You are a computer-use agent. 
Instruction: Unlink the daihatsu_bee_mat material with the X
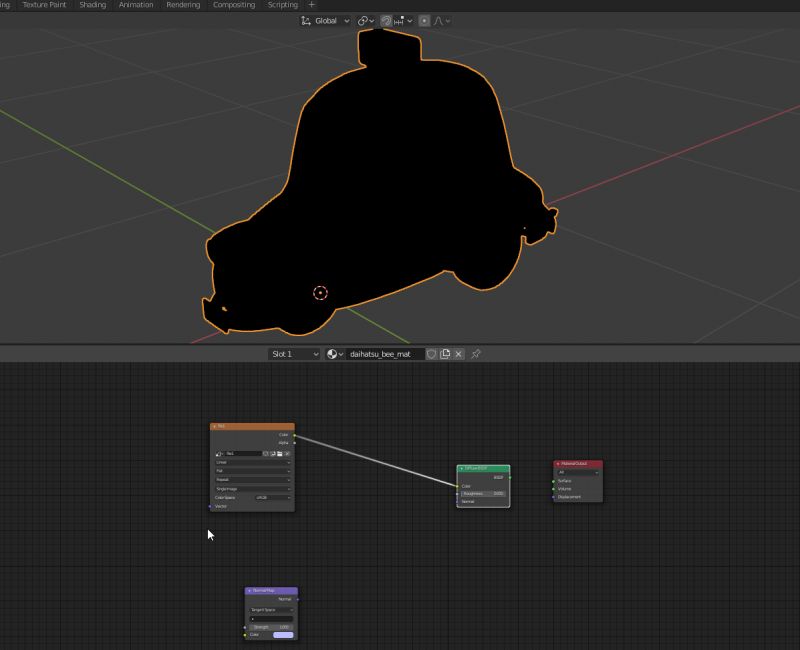tap(458, 354)
